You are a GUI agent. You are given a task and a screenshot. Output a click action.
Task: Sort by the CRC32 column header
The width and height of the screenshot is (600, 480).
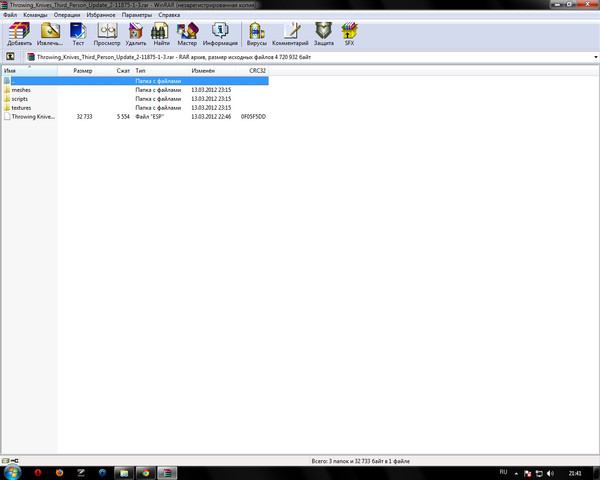click(252, 70)
